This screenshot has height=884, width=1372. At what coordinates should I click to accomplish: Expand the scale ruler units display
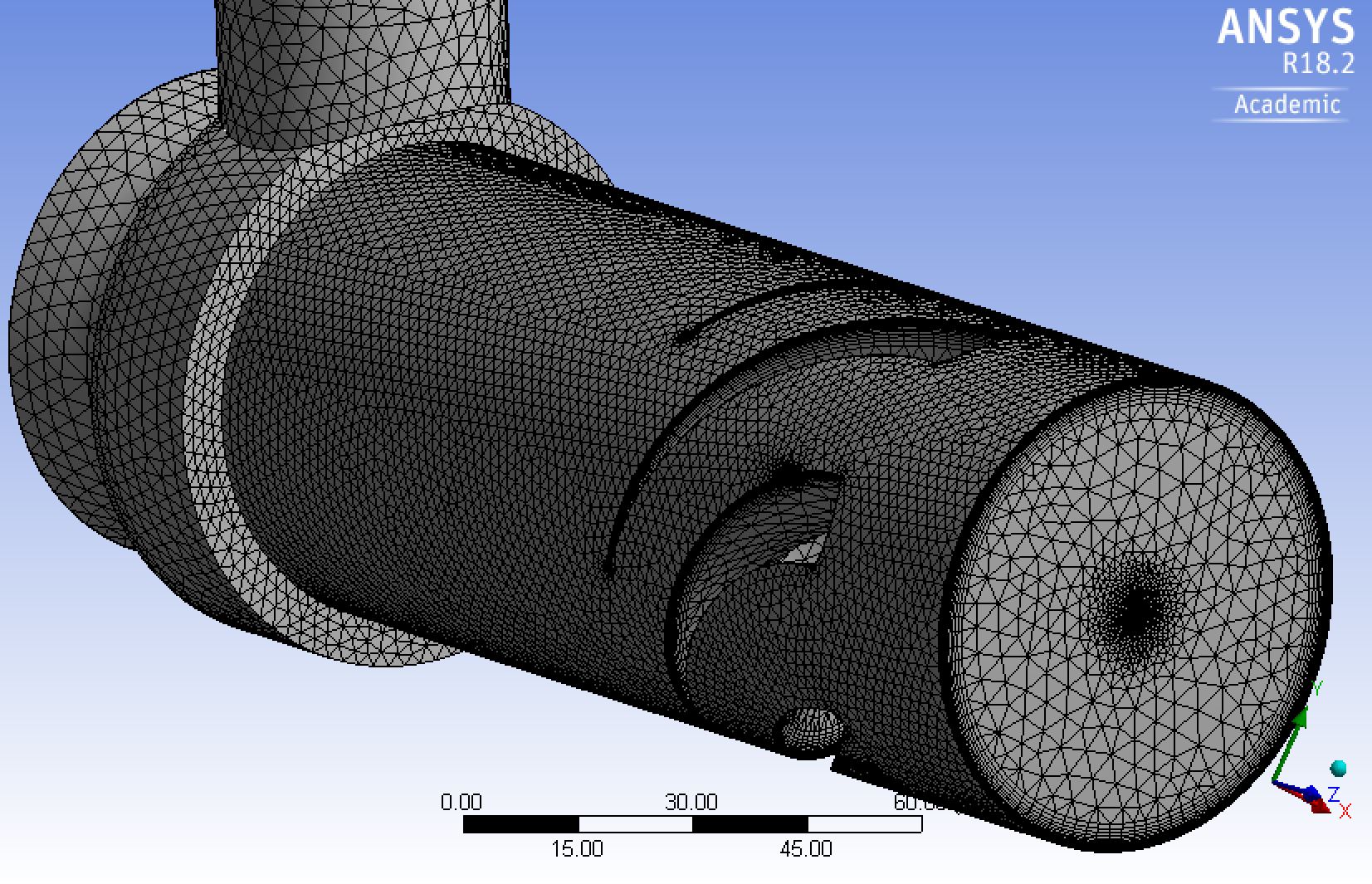click(x=694, y=826)
